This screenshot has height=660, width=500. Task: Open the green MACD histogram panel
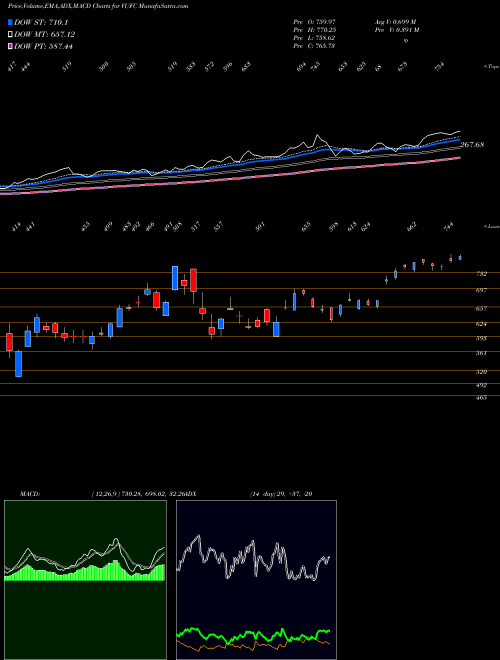85,580
